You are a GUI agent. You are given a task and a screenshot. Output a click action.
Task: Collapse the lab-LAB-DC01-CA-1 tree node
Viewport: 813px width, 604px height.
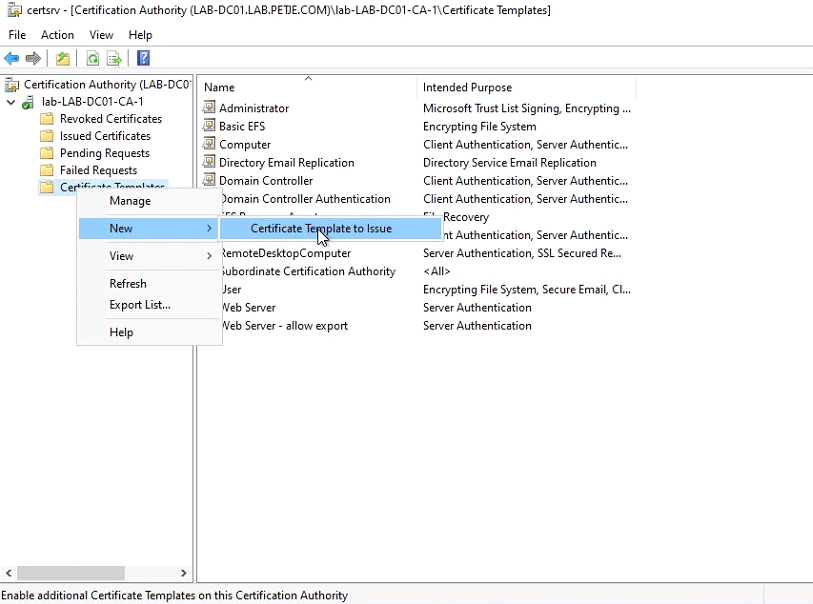point(11,102)
